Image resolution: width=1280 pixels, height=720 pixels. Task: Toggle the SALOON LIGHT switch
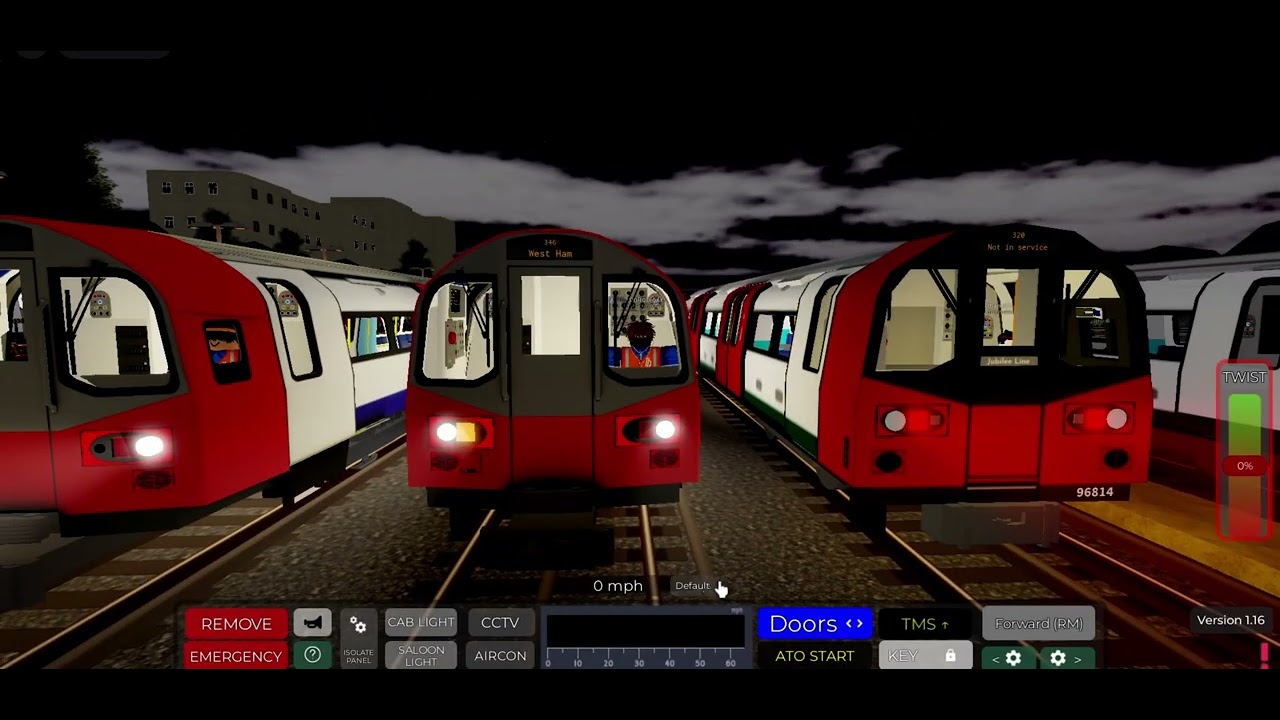pos(421,656)
